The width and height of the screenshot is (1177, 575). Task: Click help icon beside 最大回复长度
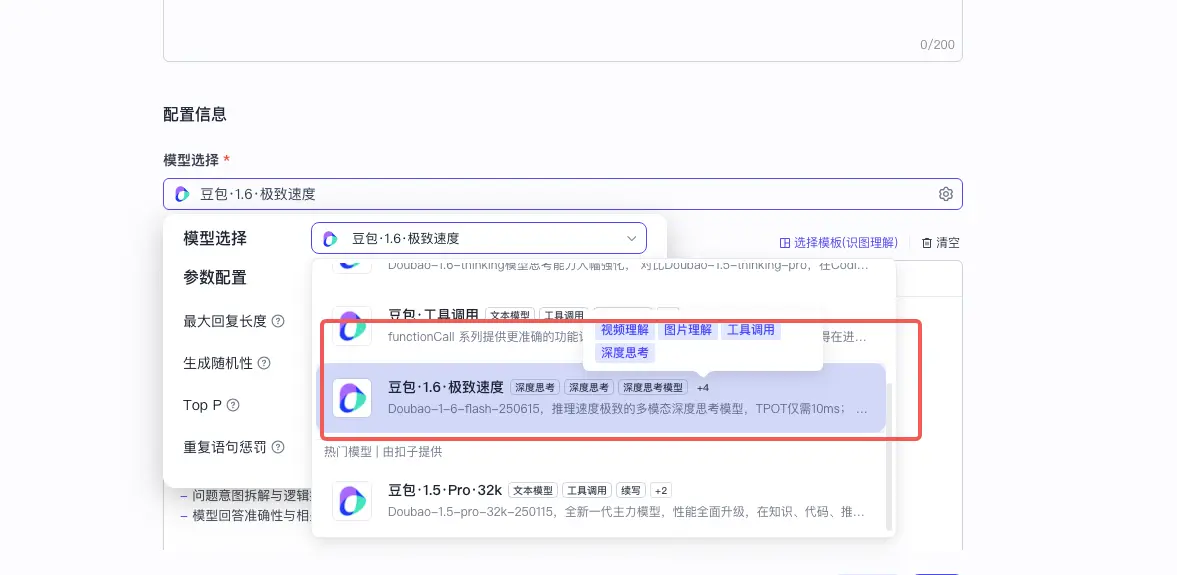278,321
